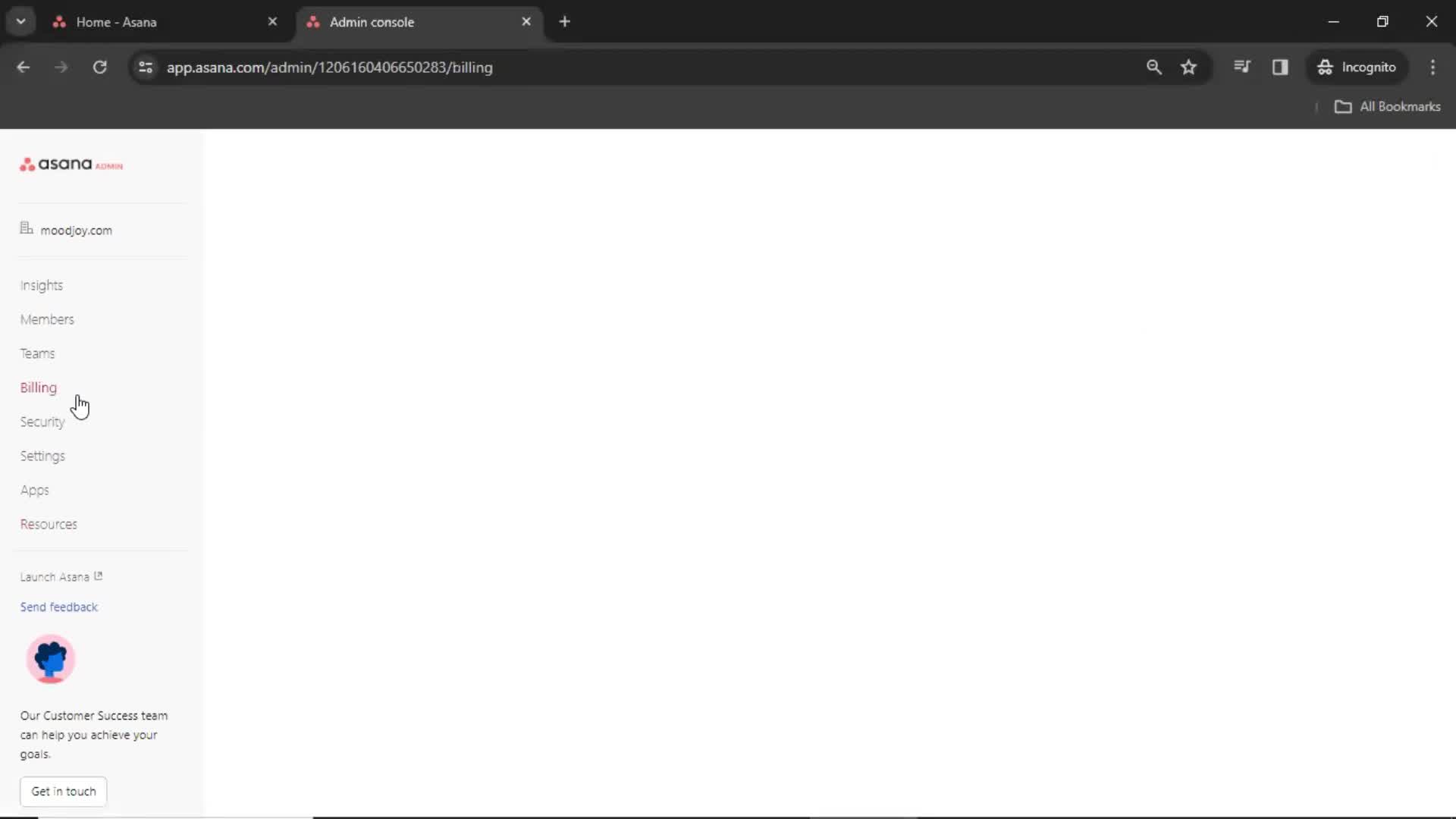This screenshot has height=819, width=1456.
Task: Open Members in the admin sidebar
Action: tap(47, 320)
